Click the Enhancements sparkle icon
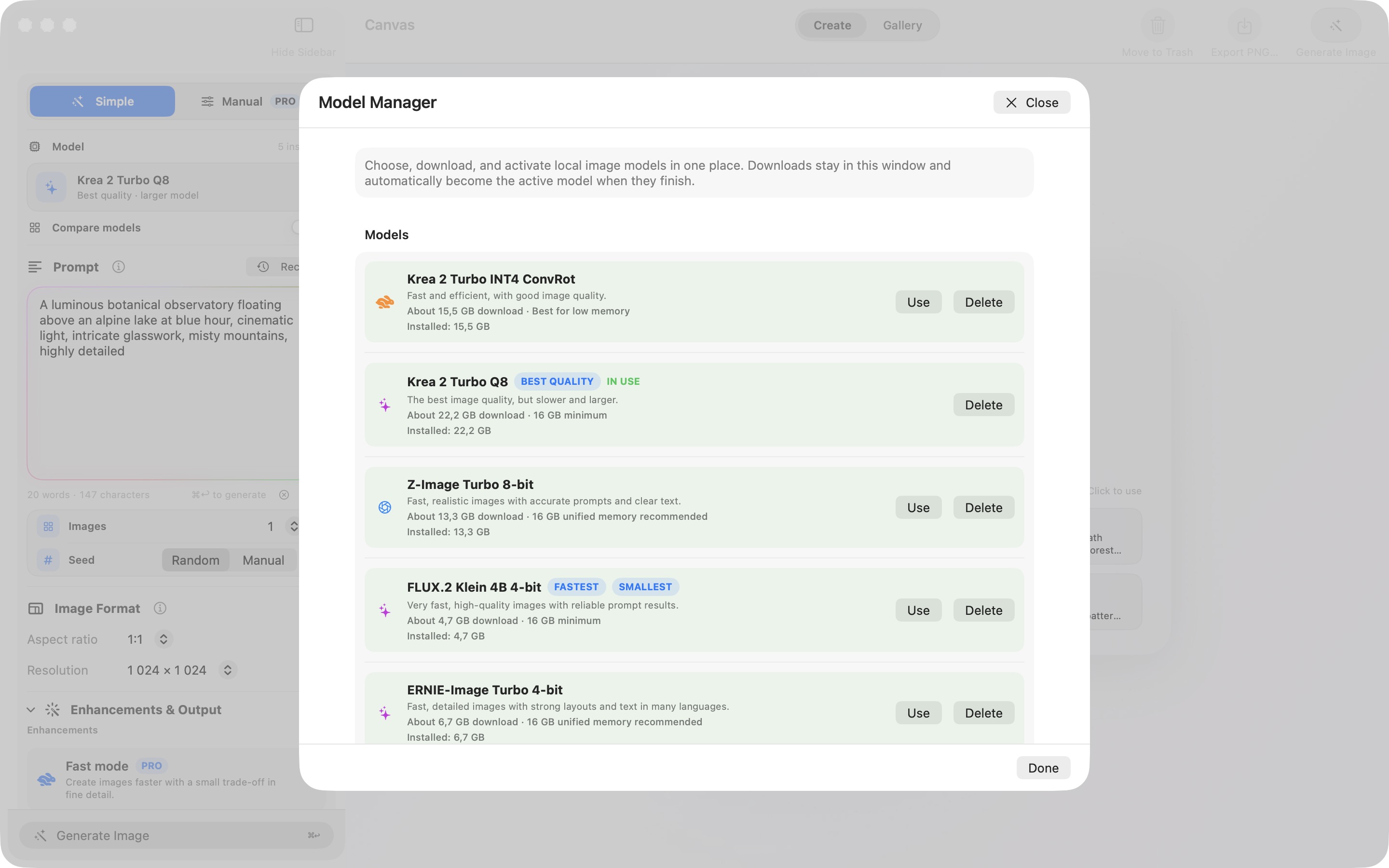Image resolution: width=1389 pixels, height=868 pixels. coord(53,710)
